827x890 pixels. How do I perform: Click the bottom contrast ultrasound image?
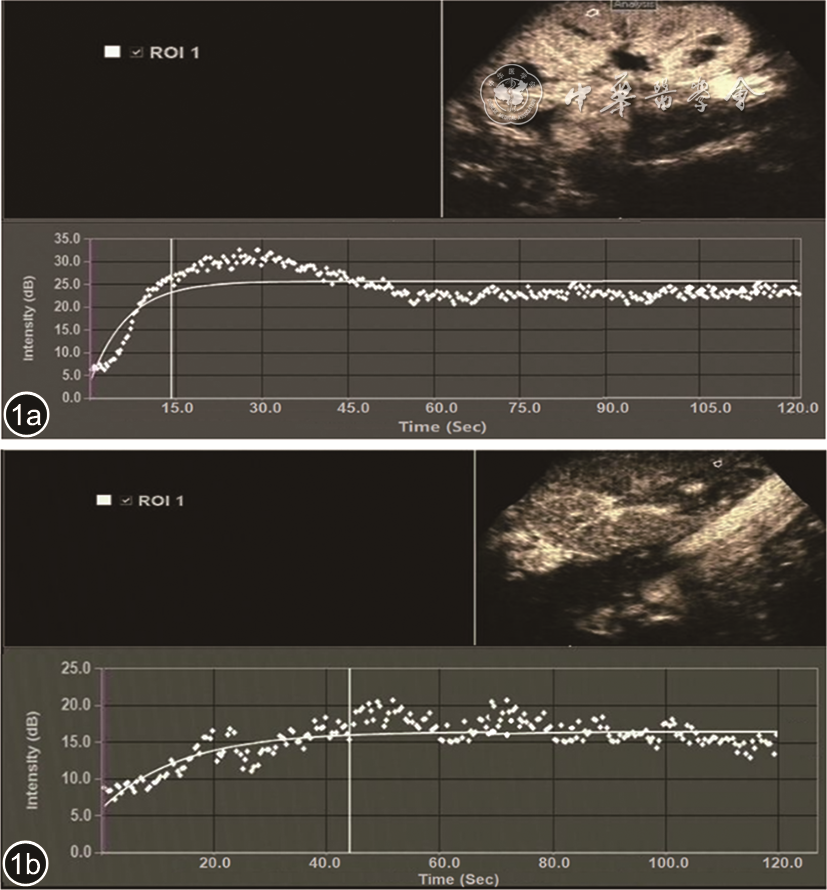point(648,548)
